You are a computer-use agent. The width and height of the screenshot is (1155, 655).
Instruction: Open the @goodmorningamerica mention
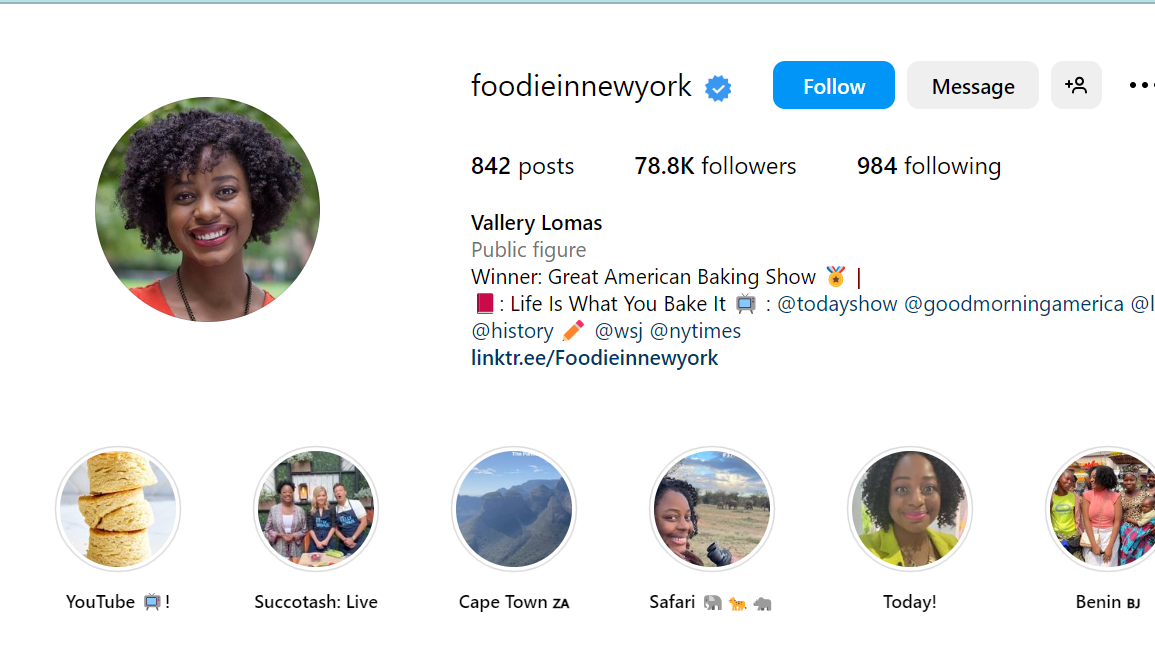pos(1013,304)
